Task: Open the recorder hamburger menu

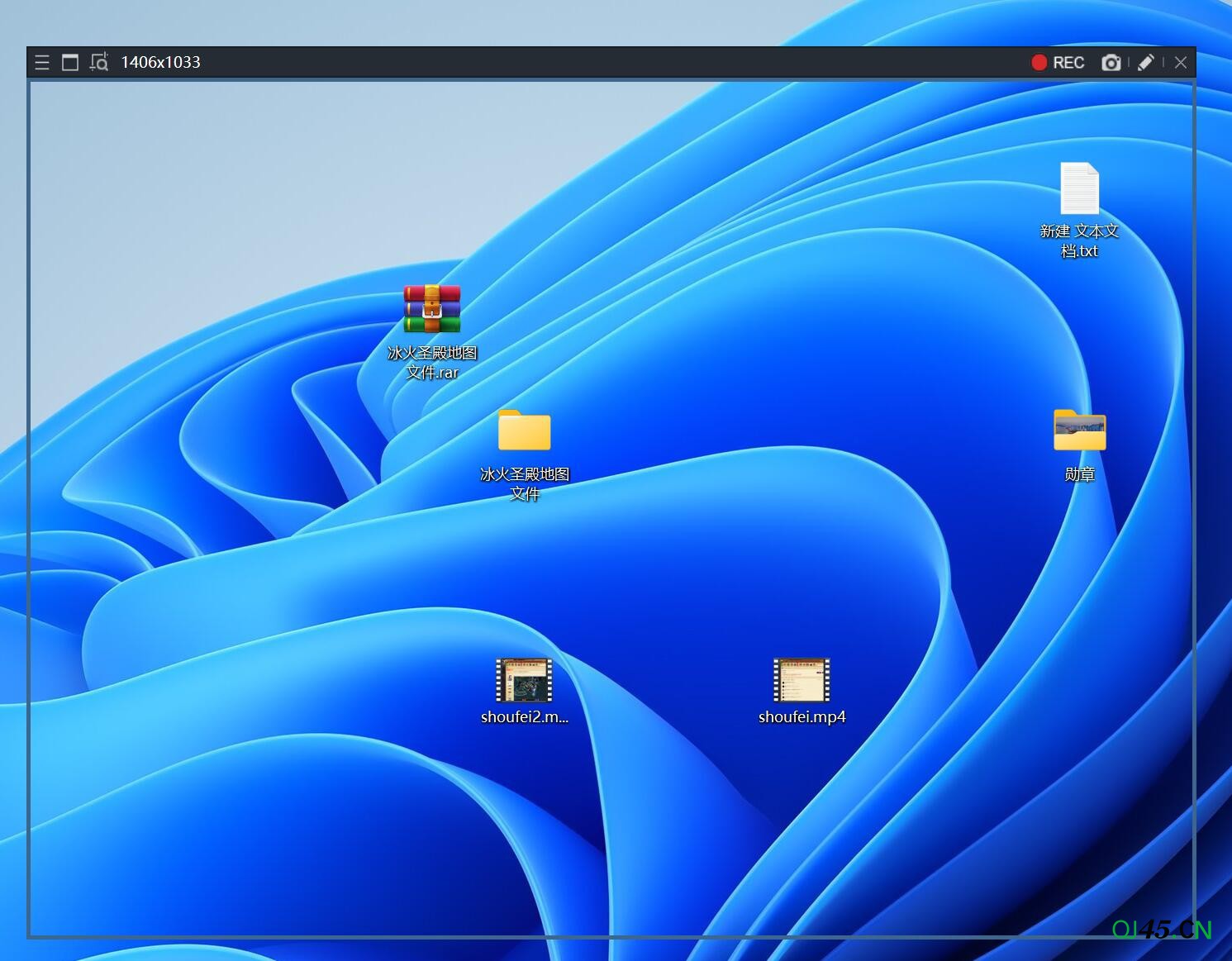Action: point(42,62)
